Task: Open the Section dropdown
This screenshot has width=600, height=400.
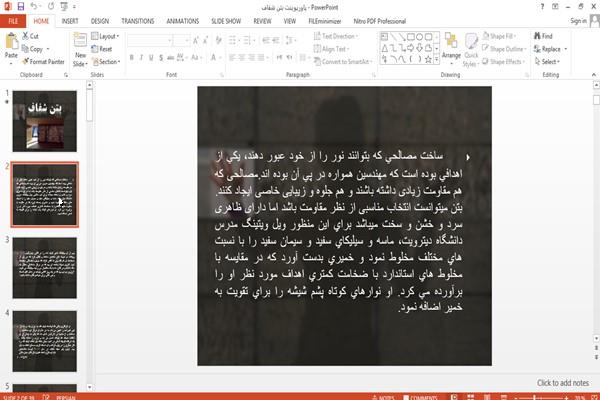Action: coord(106,62)
